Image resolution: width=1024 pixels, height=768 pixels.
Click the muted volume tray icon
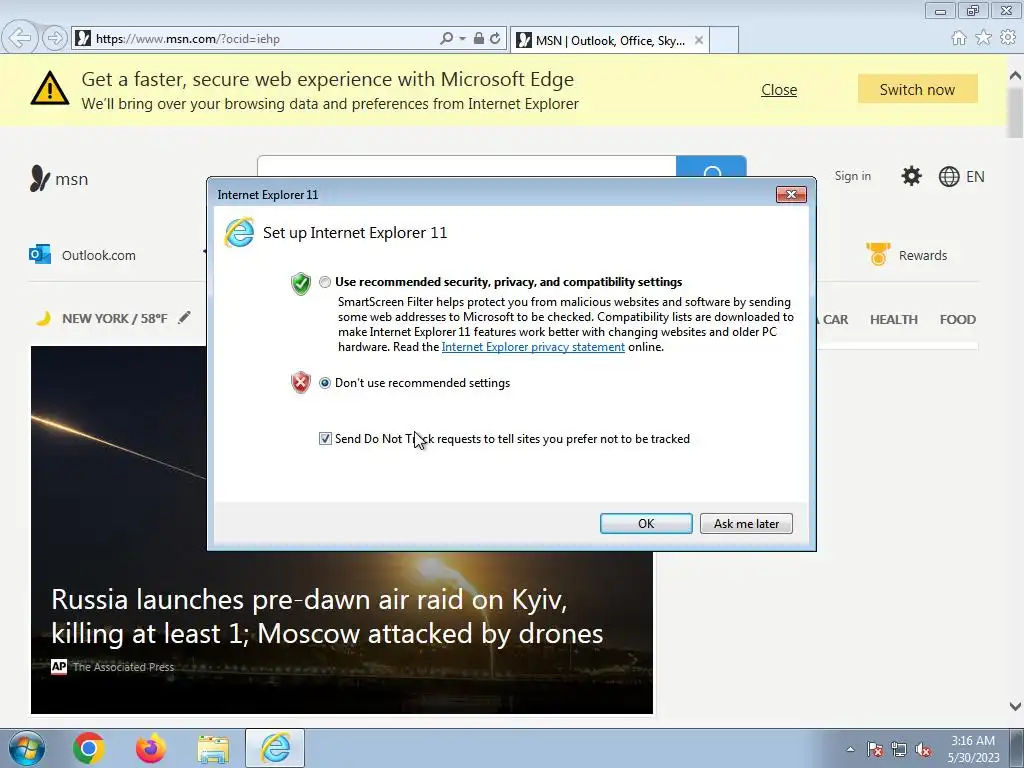(923, 749)
